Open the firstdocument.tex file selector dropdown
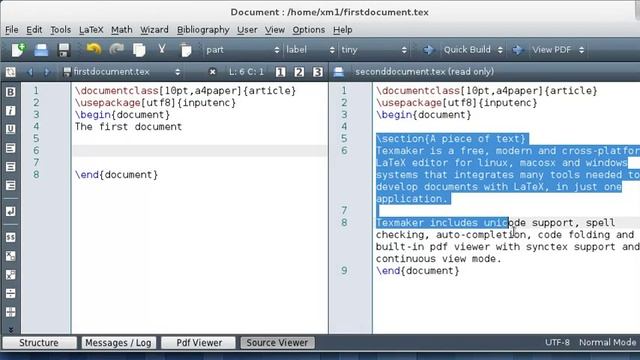Screen dimensions: 640x360 122,72
